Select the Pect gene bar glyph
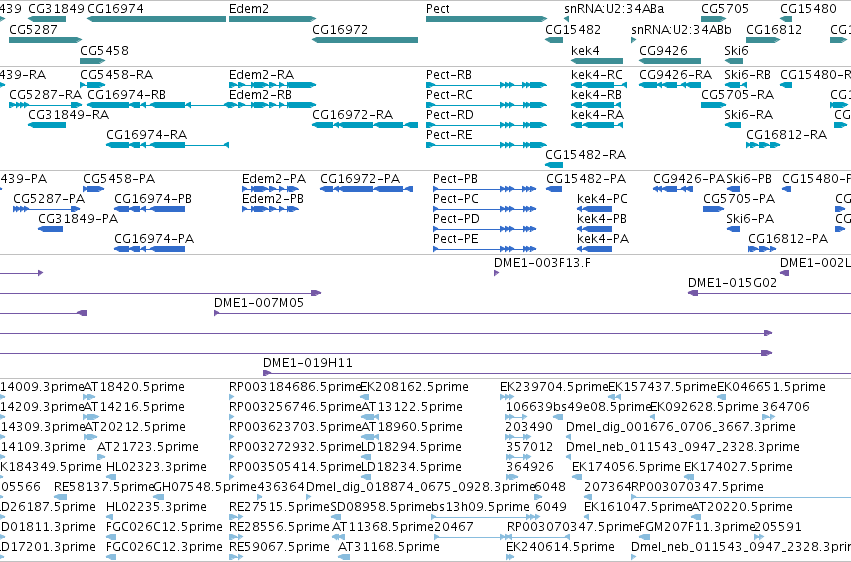 486,19
